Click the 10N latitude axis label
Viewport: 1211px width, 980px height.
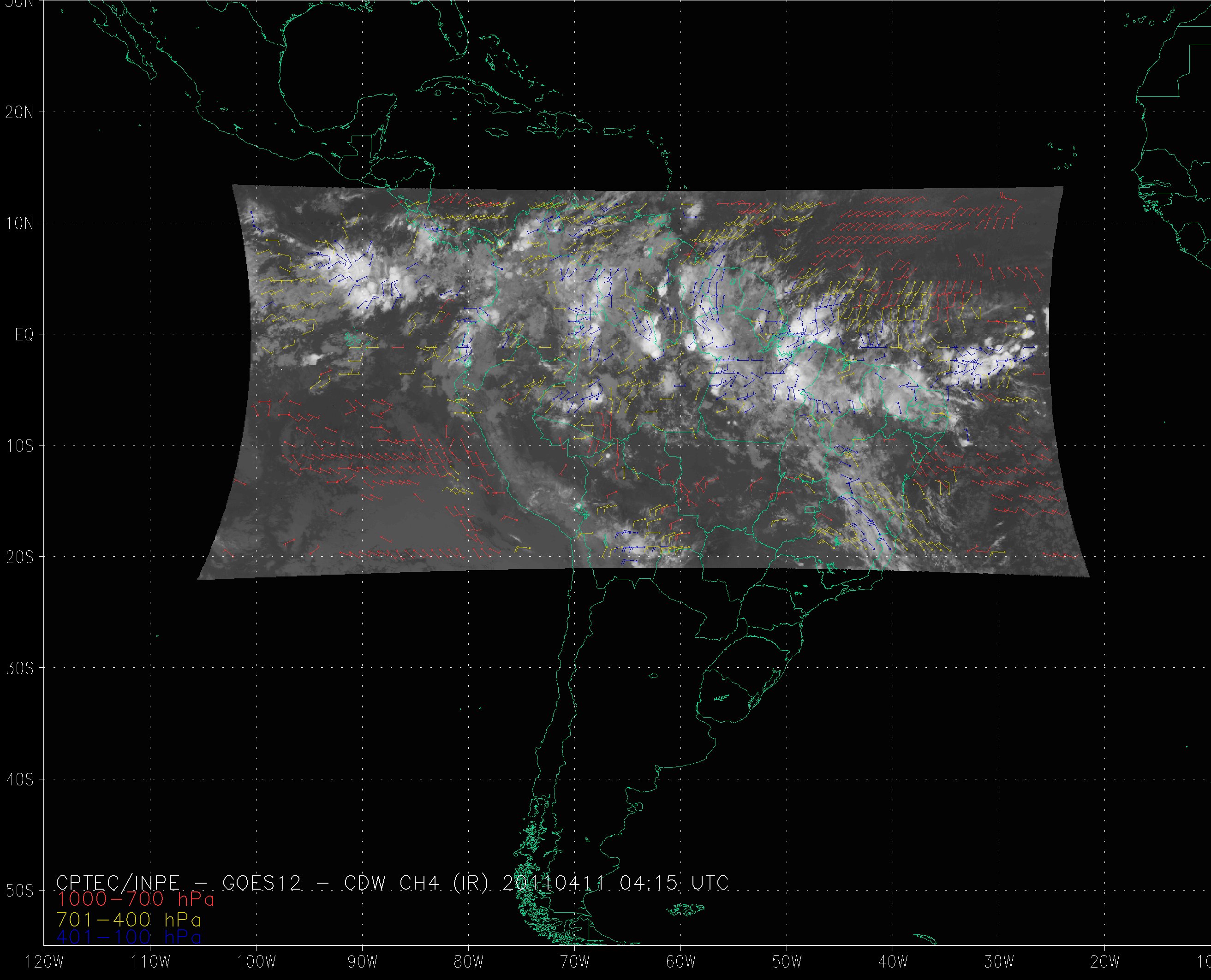(20, 224)
